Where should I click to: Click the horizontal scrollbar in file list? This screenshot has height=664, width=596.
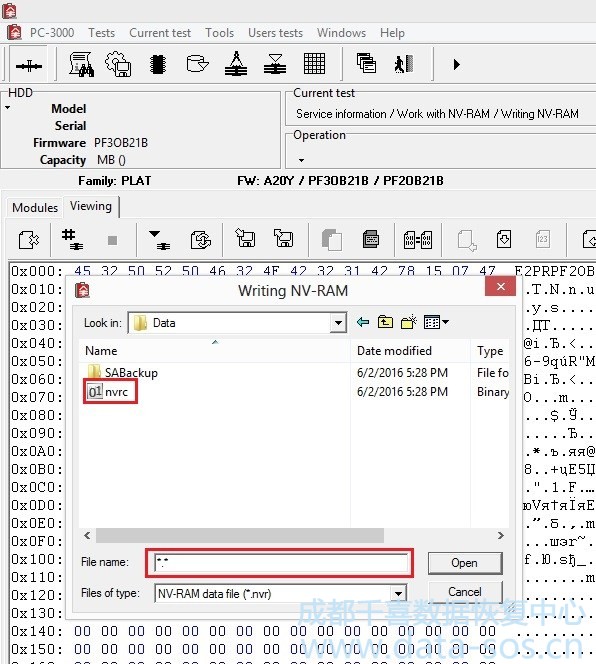click(x=240, y=535)
